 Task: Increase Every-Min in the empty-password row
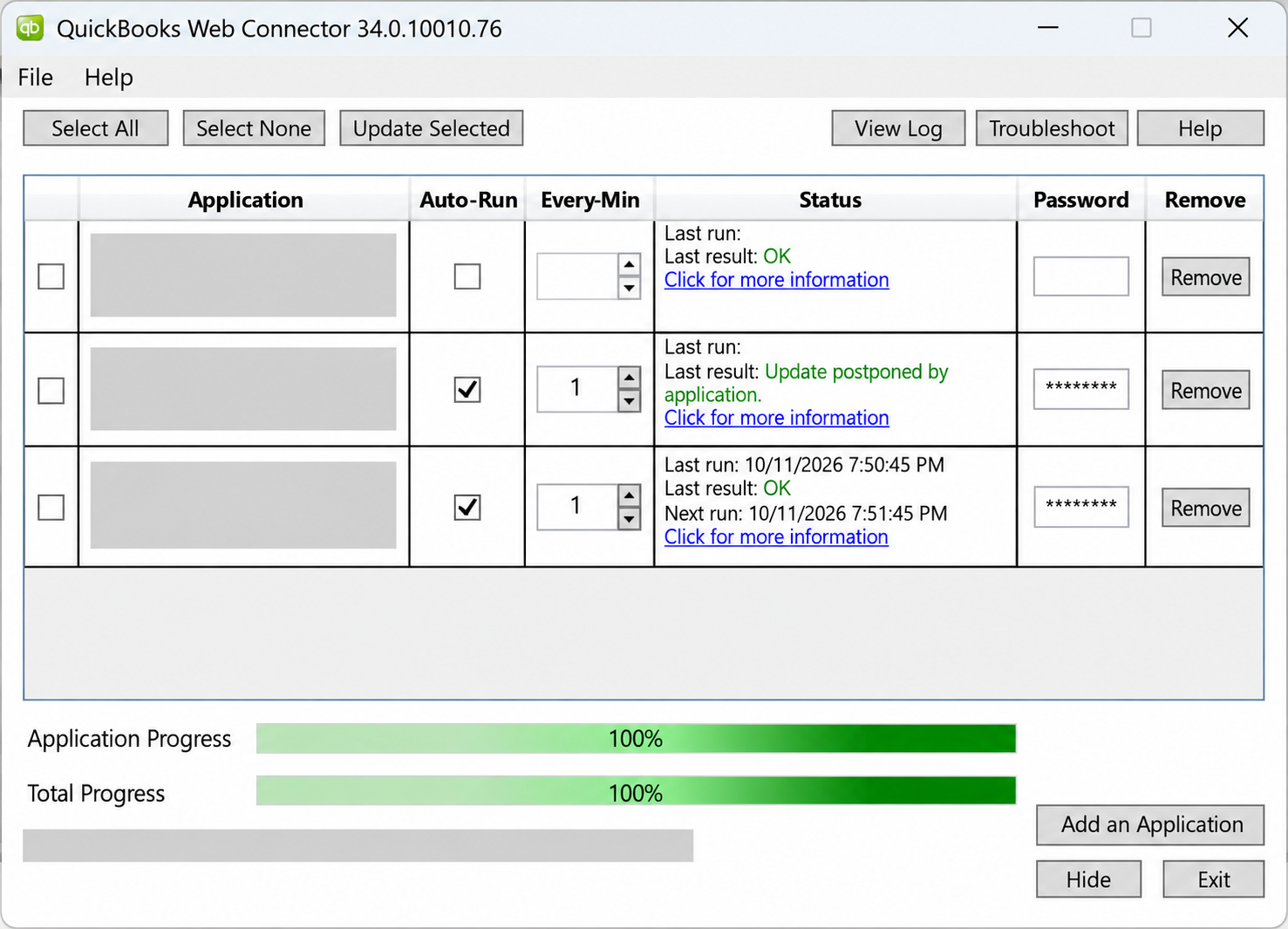click(x=629, y=264)
